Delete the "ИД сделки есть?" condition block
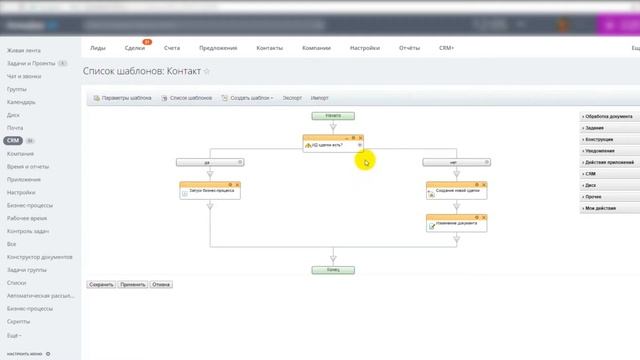 (x=360, y=138)
